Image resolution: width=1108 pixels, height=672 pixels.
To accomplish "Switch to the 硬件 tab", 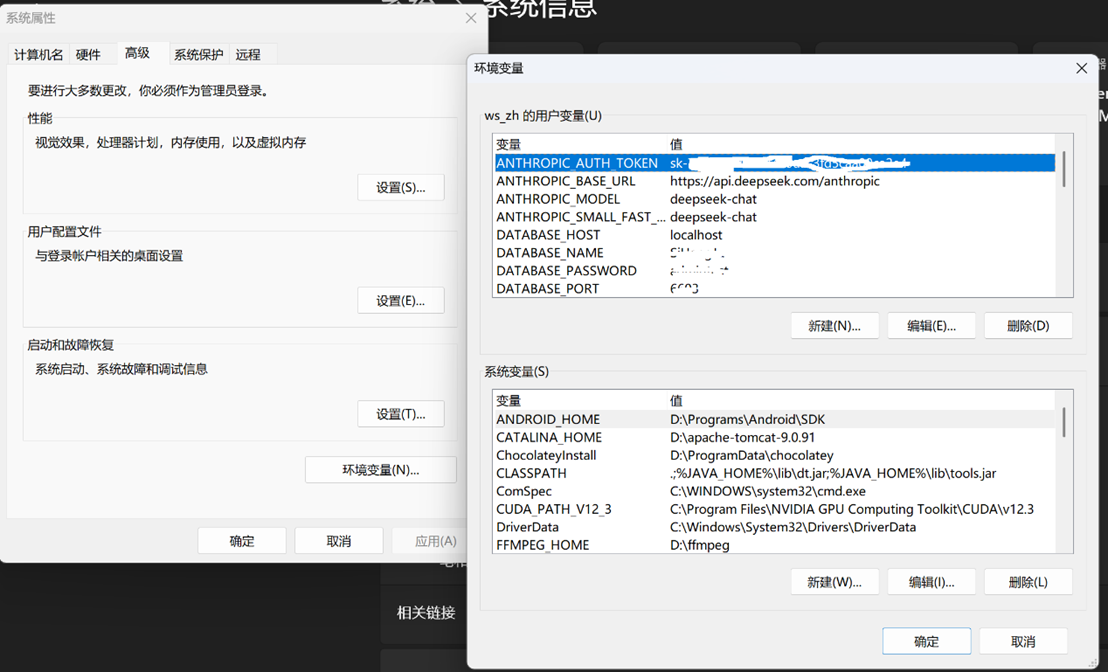I will point(91,54).
